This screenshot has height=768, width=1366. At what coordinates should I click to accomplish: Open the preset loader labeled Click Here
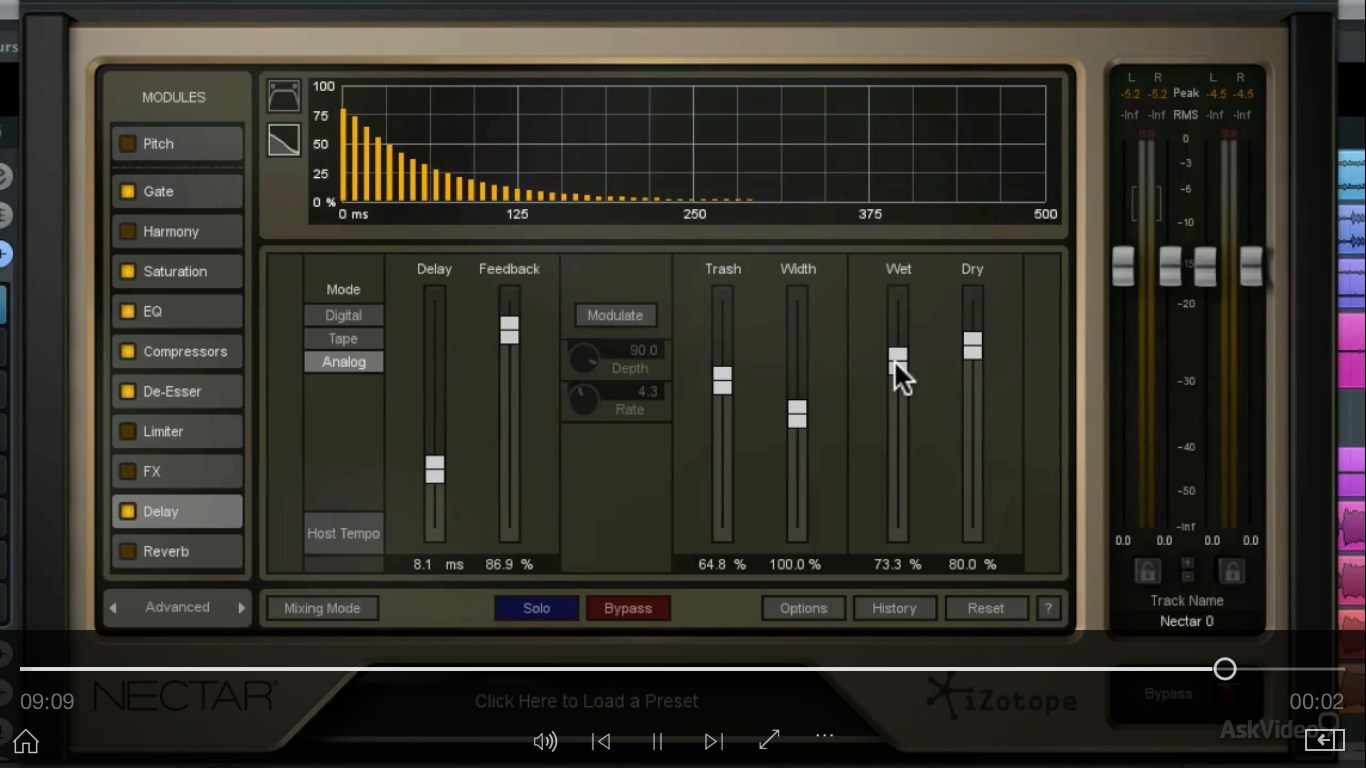(586, 701)
